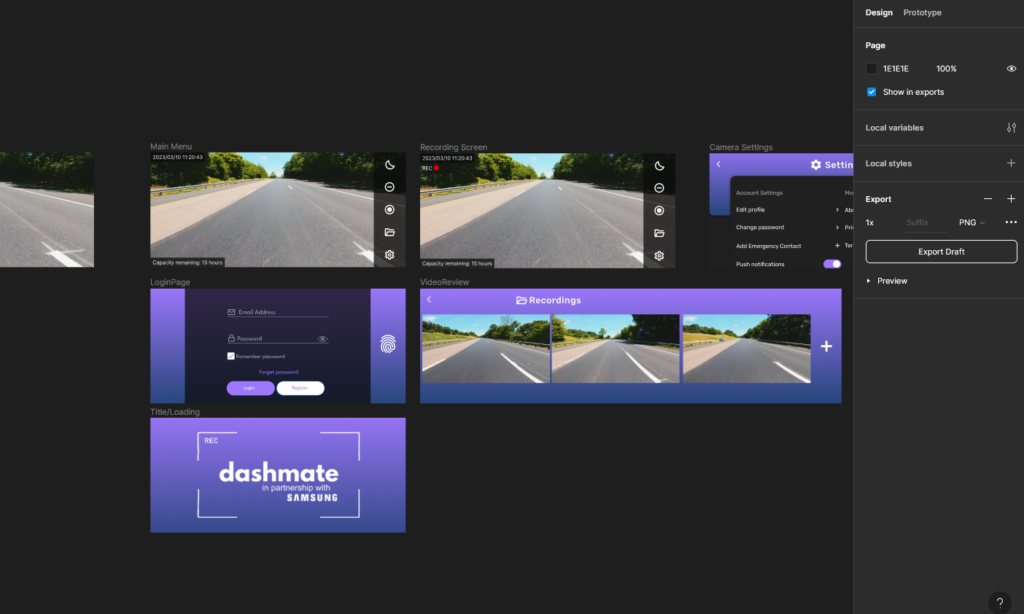Toggle page background visibility eye icon
The width and height of the screenshot is (1024, 614).
coord(1011,69)
